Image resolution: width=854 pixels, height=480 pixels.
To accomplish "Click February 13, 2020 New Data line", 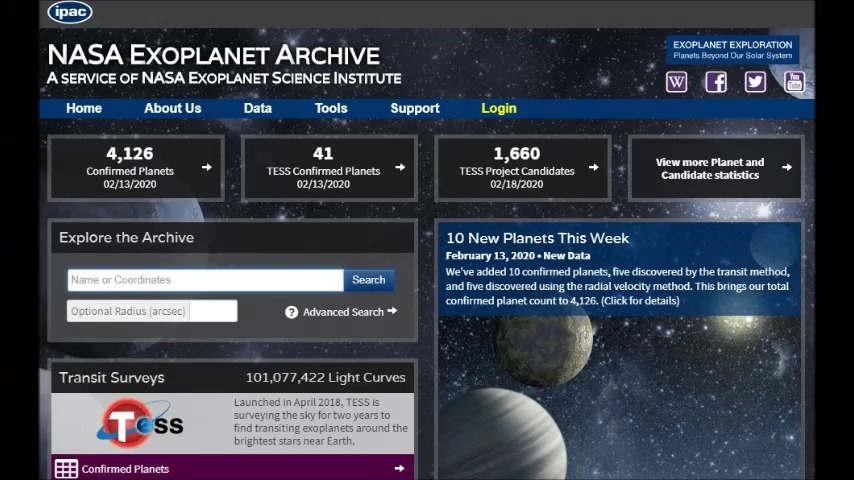I will 518,256.
